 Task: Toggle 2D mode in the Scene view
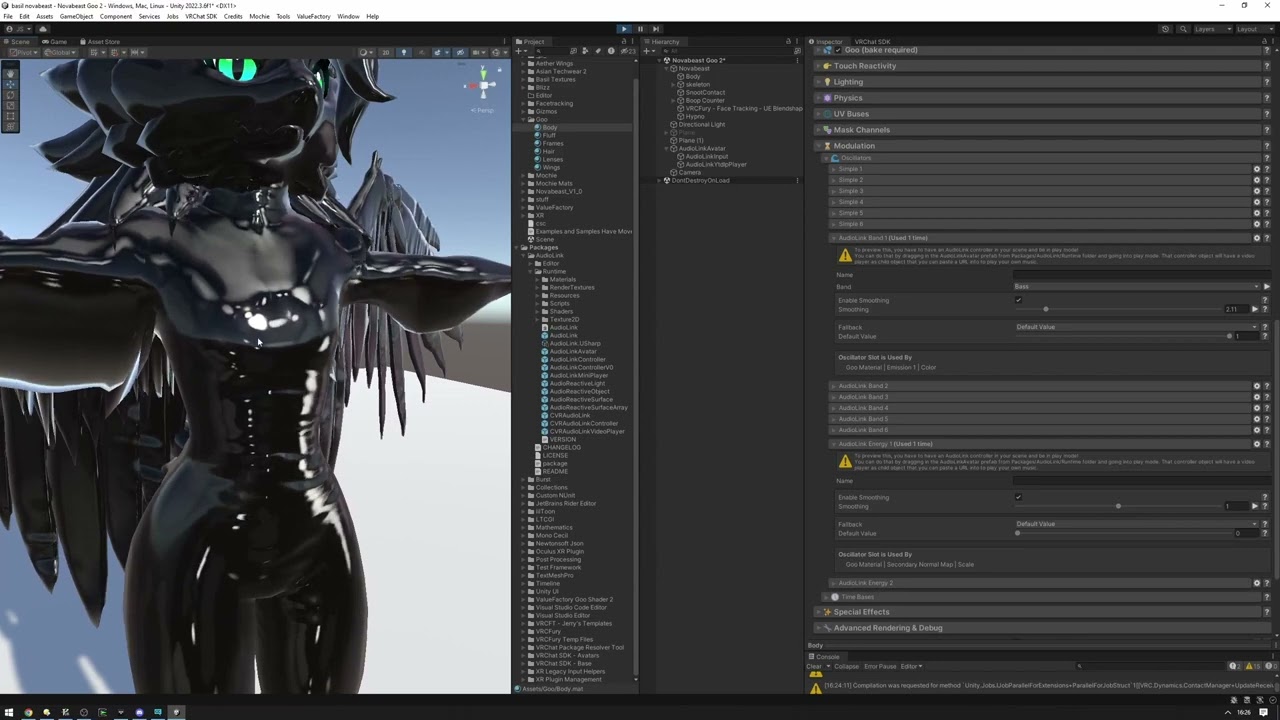(x=386, y=52)
